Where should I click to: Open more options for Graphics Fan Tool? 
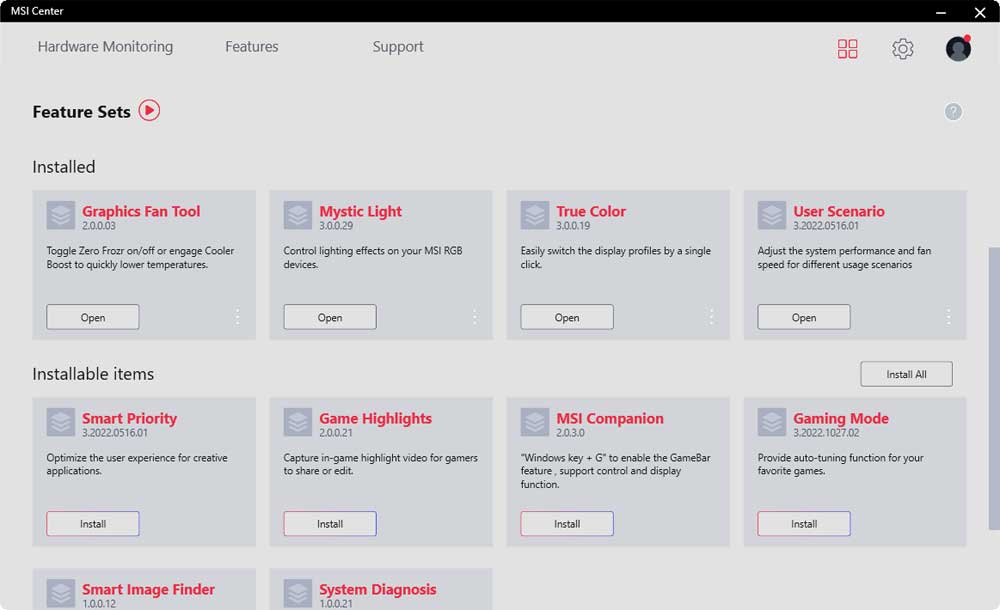[x=237, y=316]
